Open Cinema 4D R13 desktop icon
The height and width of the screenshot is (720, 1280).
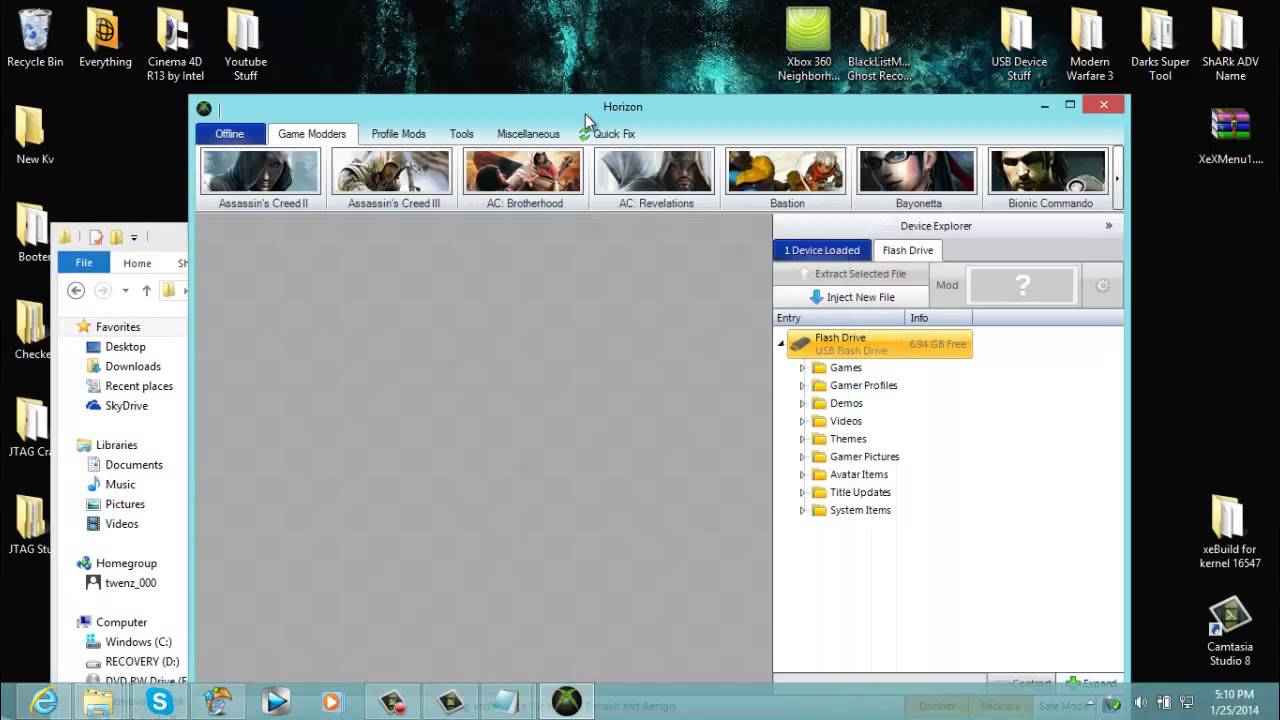click(x=175, y=45)
